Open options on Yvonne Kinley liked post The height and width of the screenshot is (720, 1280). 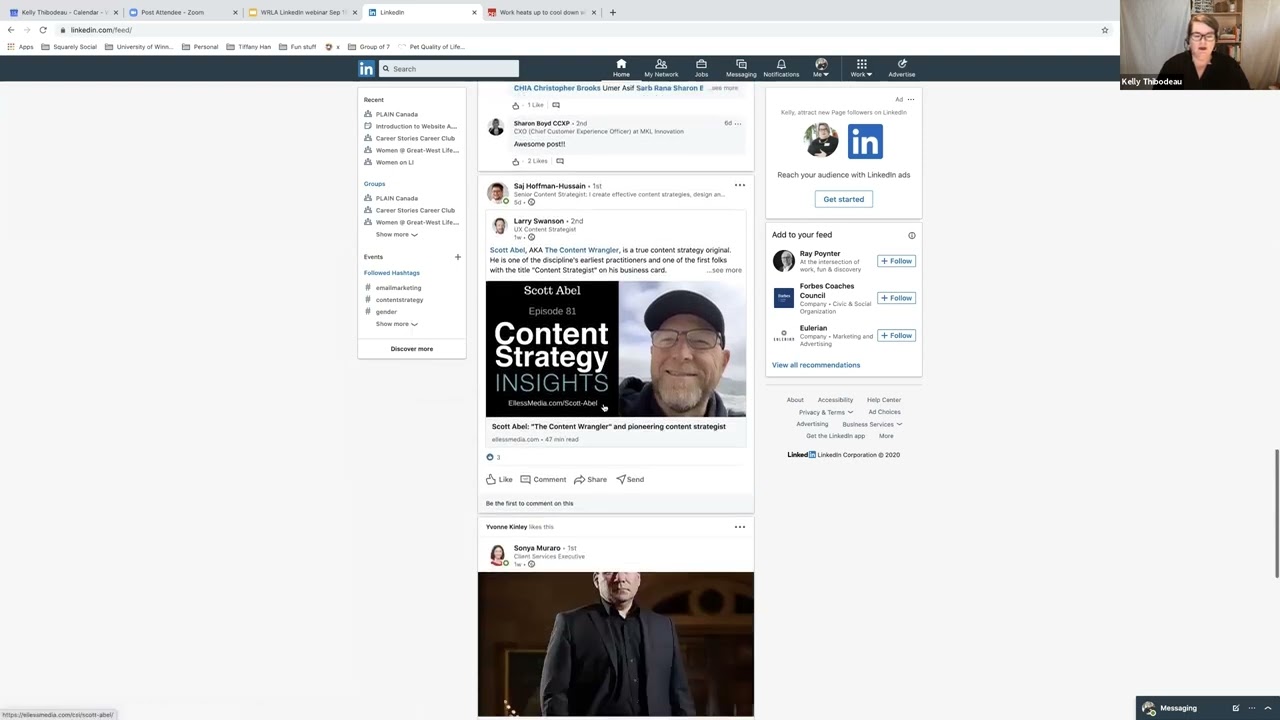740,527
